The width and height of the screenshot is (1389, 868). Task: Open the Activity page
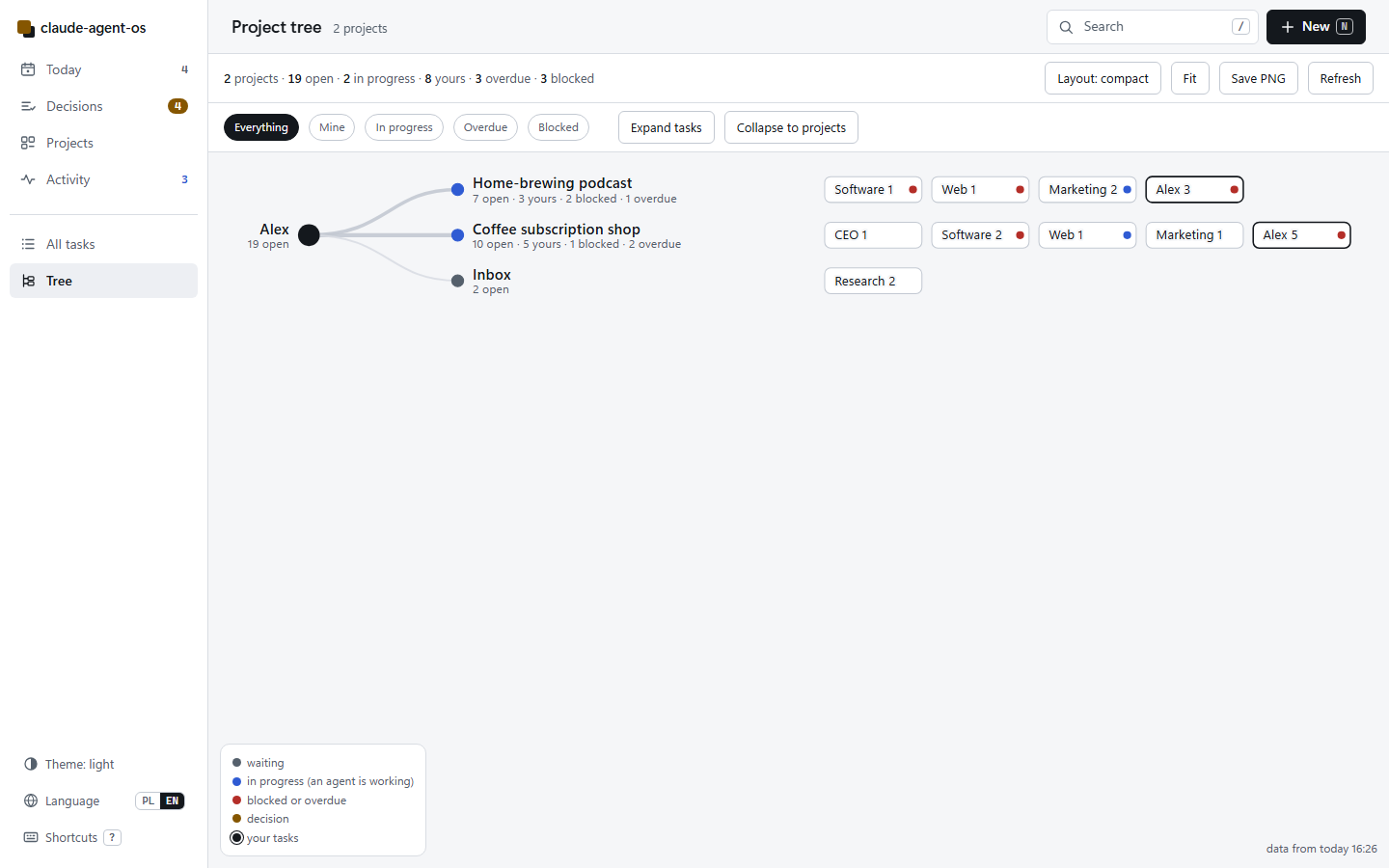[x=103, y=179]
